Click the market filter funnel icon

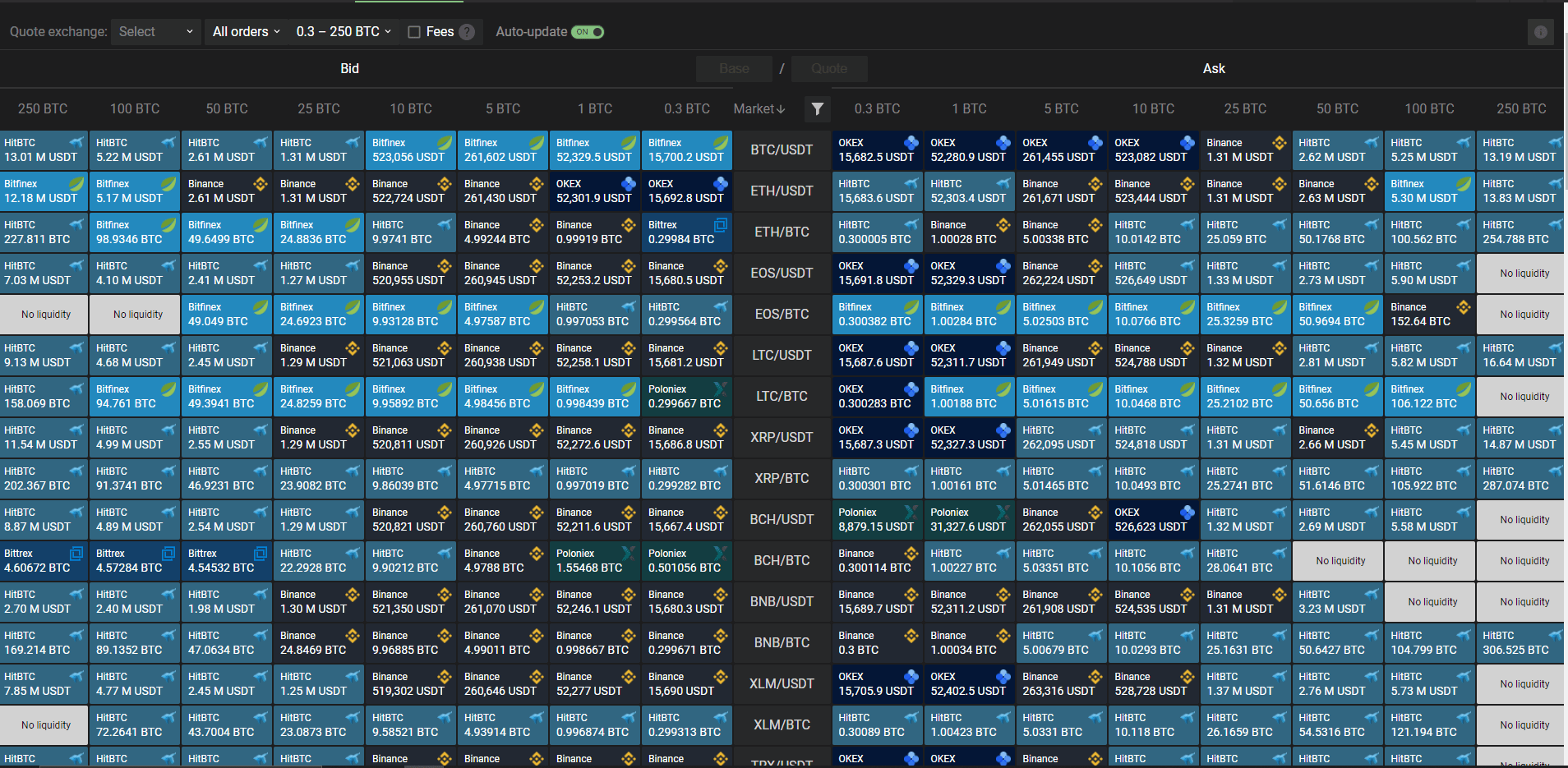point(817,109)
